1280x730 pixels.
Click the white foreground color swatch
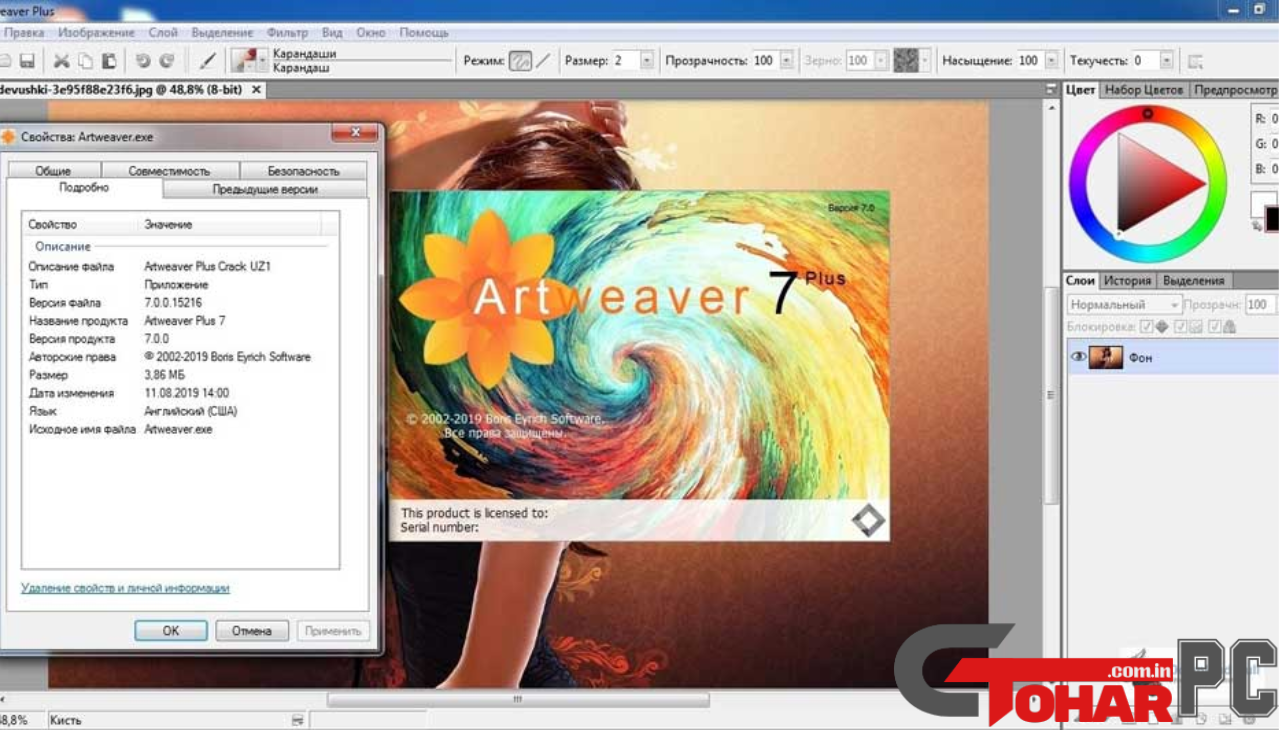pyautogui.click(x=1260, y=204)
